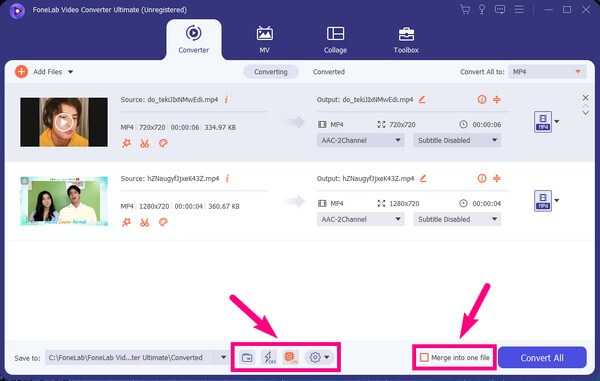Viewport: 600px width, 381px height.
Task: Click the Add Files label
Action: click(x=47, y=72)
